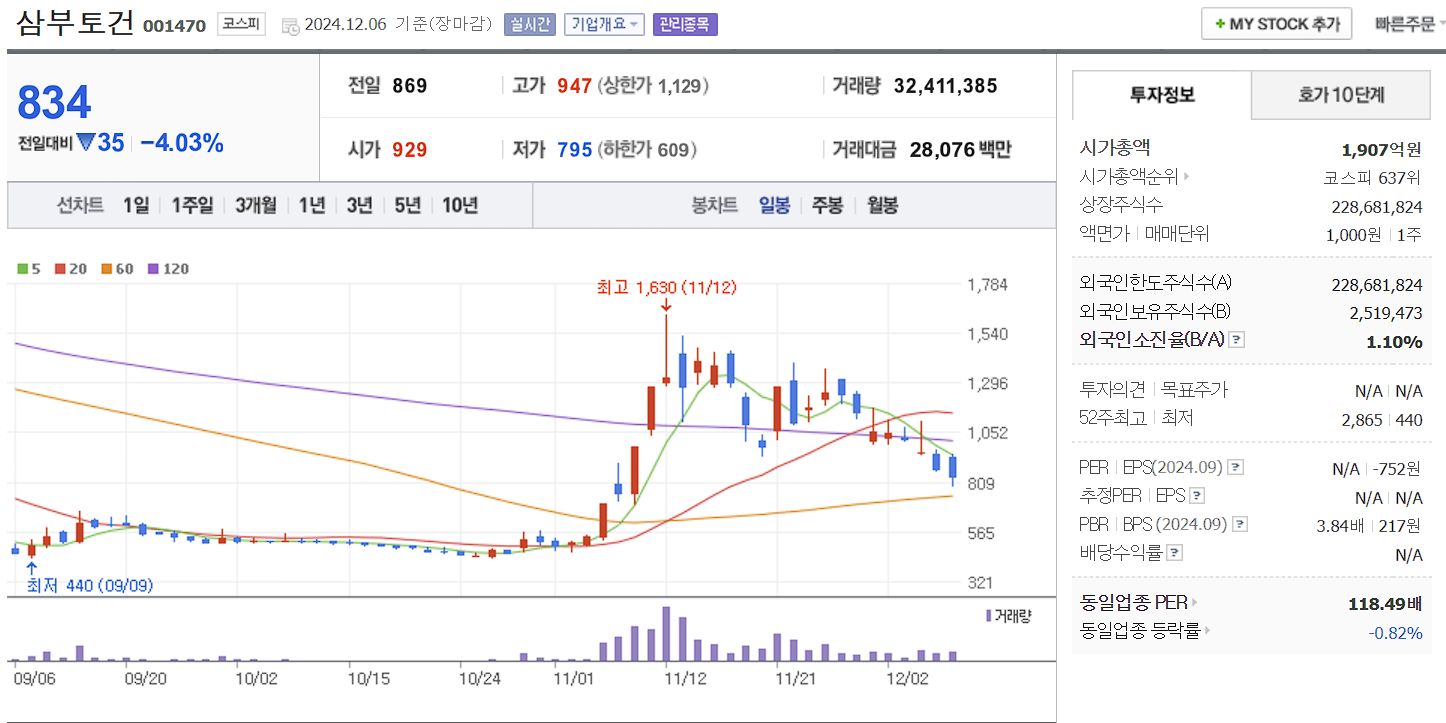Open the BPS(2024.09) help tooltip icon
Image resolution: width=1446 pixels, height=723 pixels.
click(x=1240, y=523)
